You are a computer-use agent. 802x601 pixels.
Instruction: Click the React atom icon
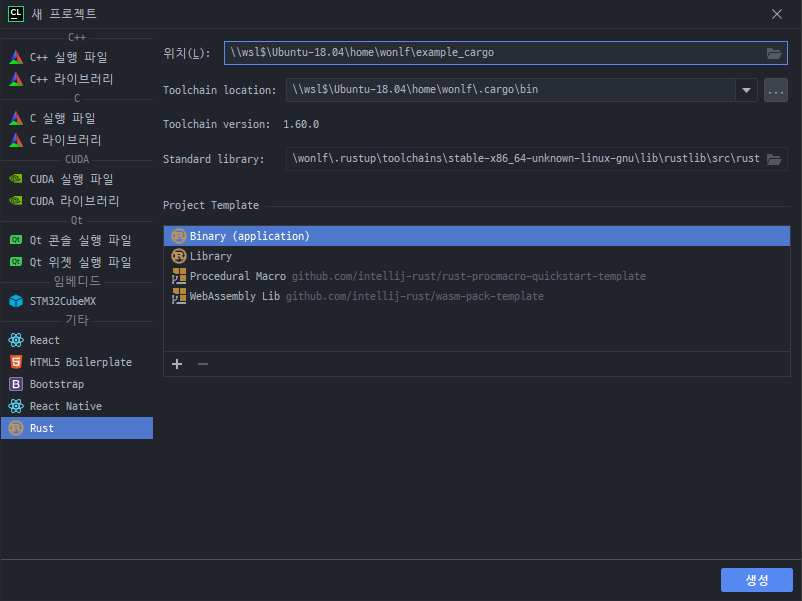[16, 340]
